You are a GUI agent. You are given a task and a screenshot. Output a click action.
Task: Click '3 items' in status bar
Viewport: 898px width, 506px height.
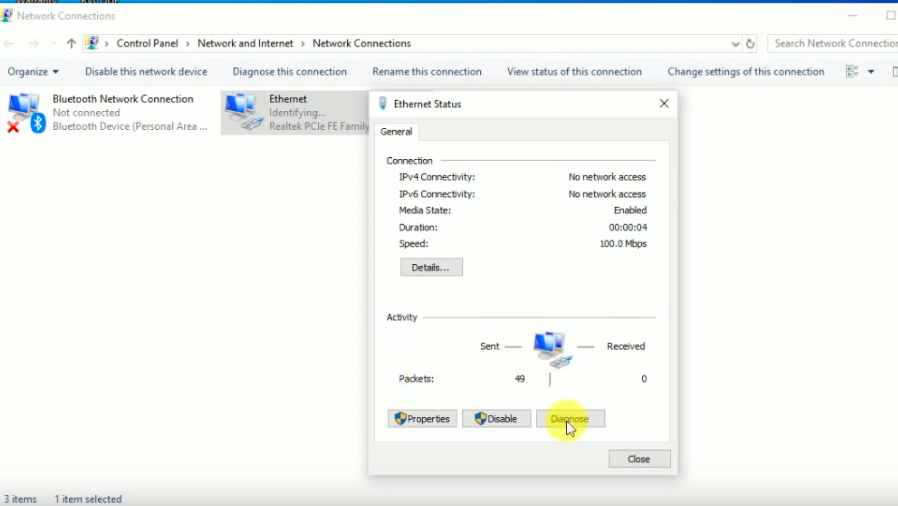click(20, 499)
